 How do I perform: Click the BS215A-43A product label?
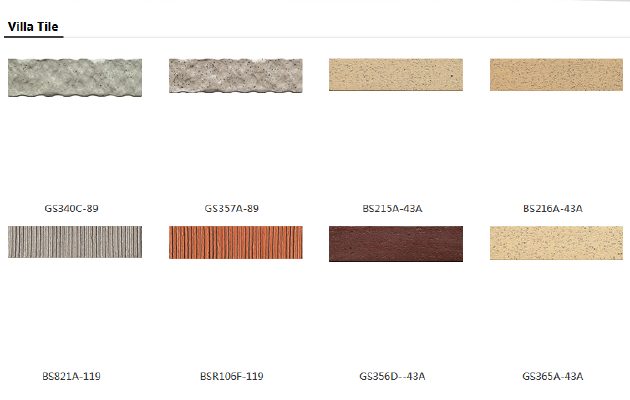(x=392, y=208)
